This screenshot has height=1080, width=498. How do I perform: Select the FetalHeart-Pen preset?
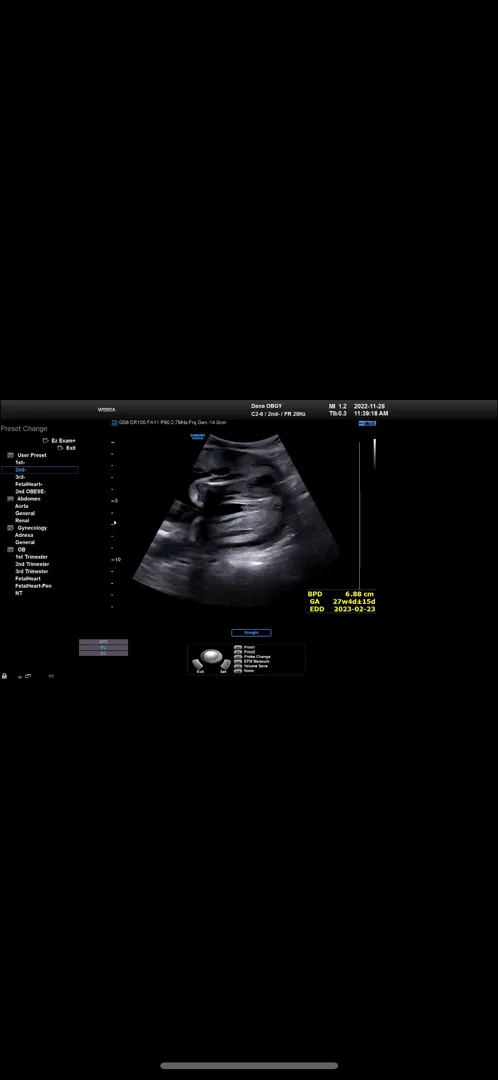[x=33, y=586]
